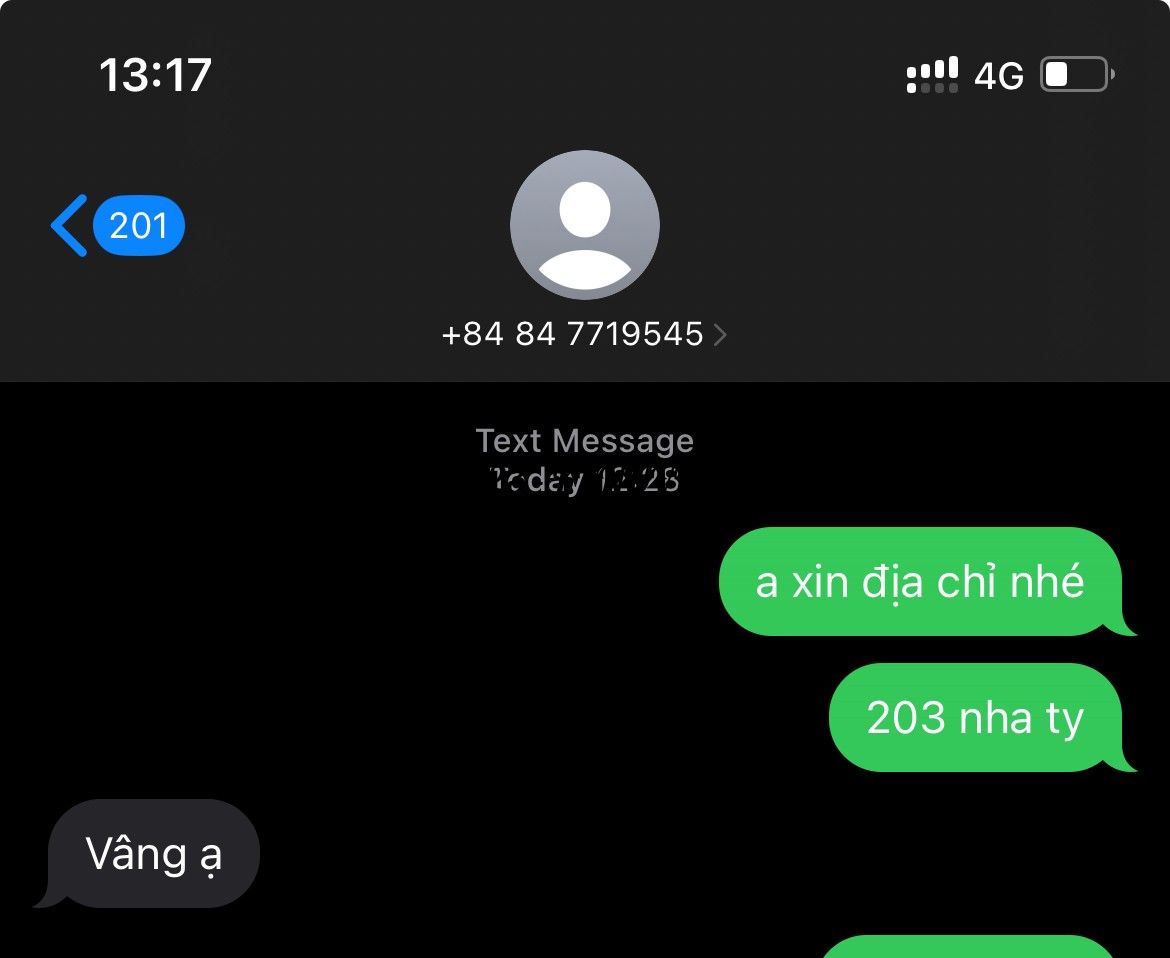Open the gray contact avatar picture

coord(584,225)
